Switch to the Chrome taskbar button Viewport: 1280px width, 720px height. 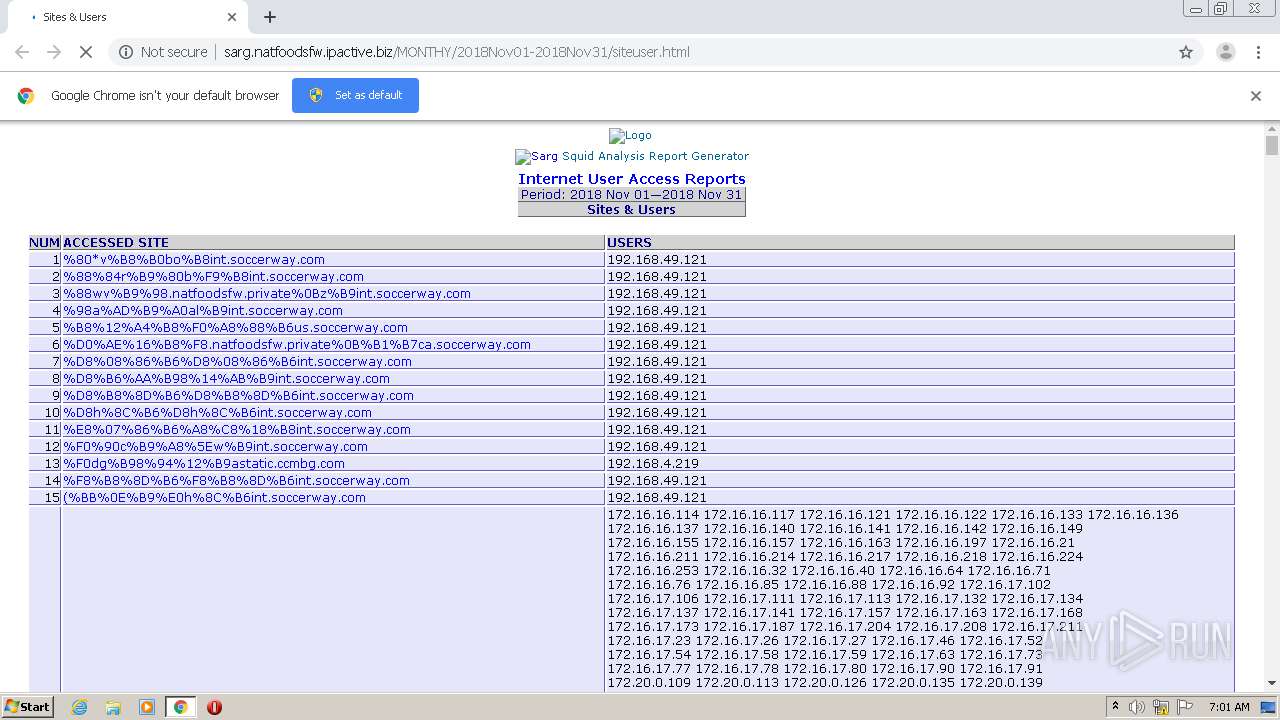(x=180, y=707)
